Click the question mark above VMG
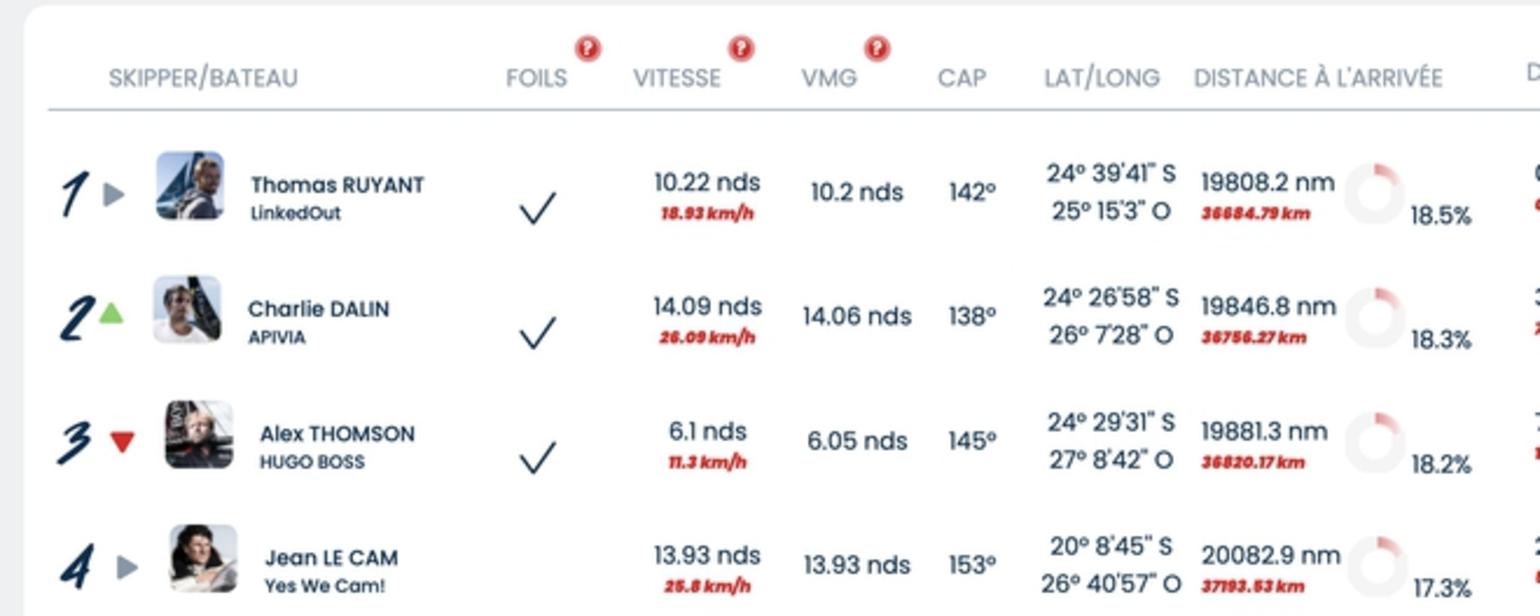The height and width of the screenshot is (616, 1540). coord(877,49)
